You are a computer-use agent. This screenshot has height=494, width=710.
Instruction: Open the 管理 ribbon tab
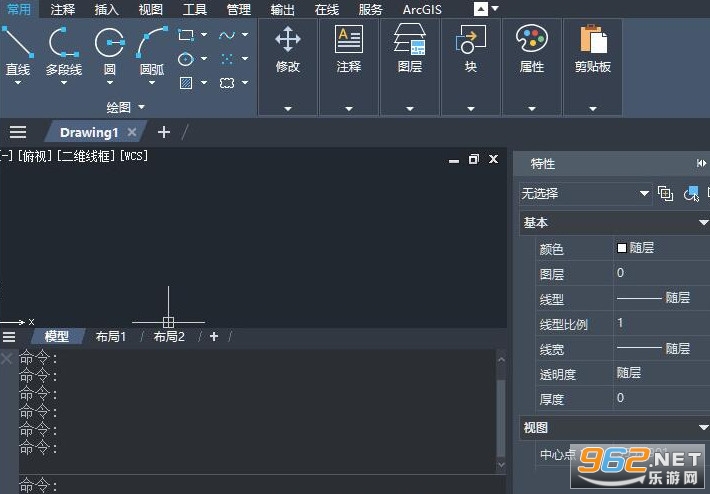239,9
